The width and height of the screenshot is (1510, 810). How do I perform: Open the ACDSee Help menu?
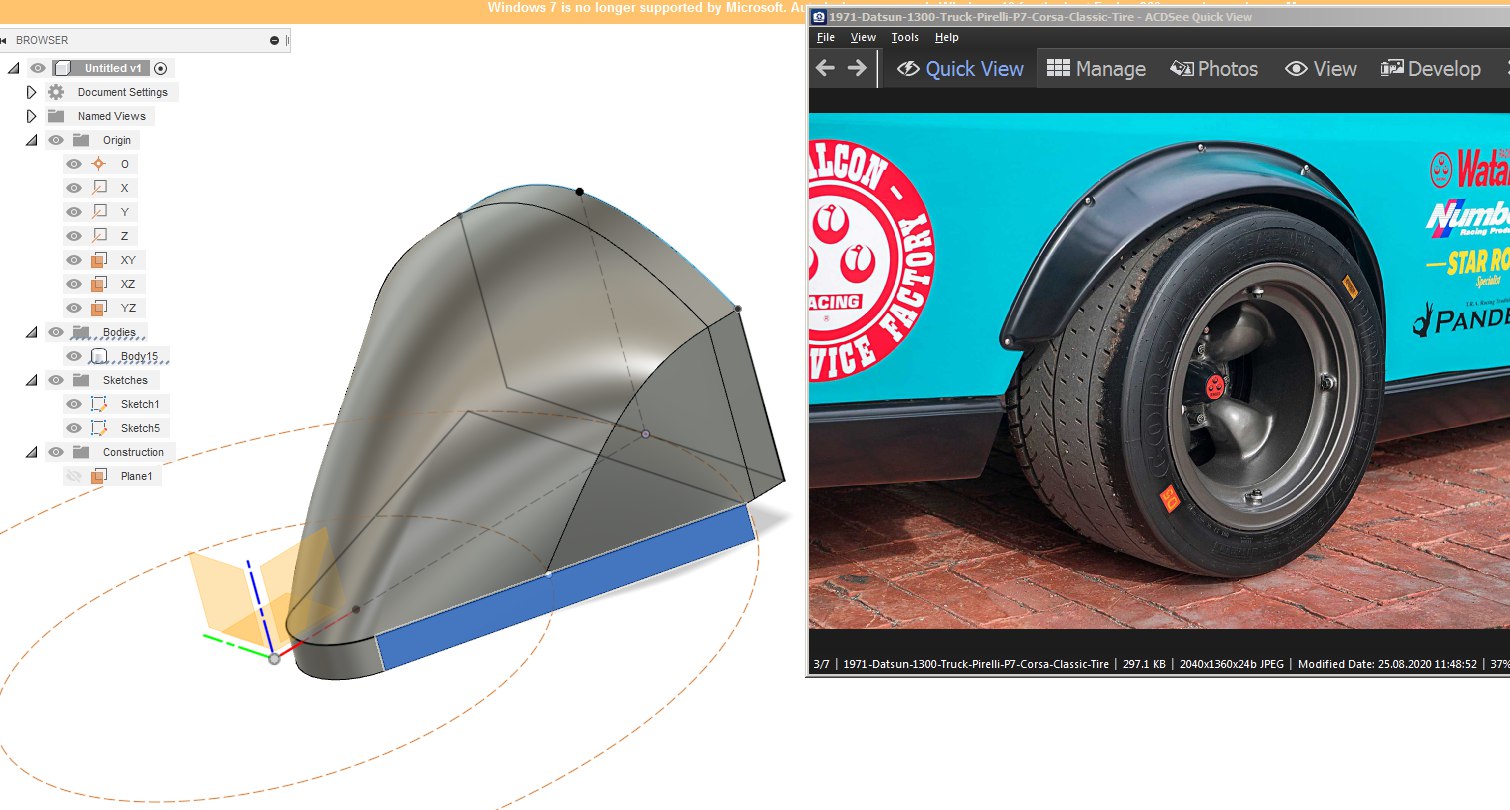(x=946, y=38)
